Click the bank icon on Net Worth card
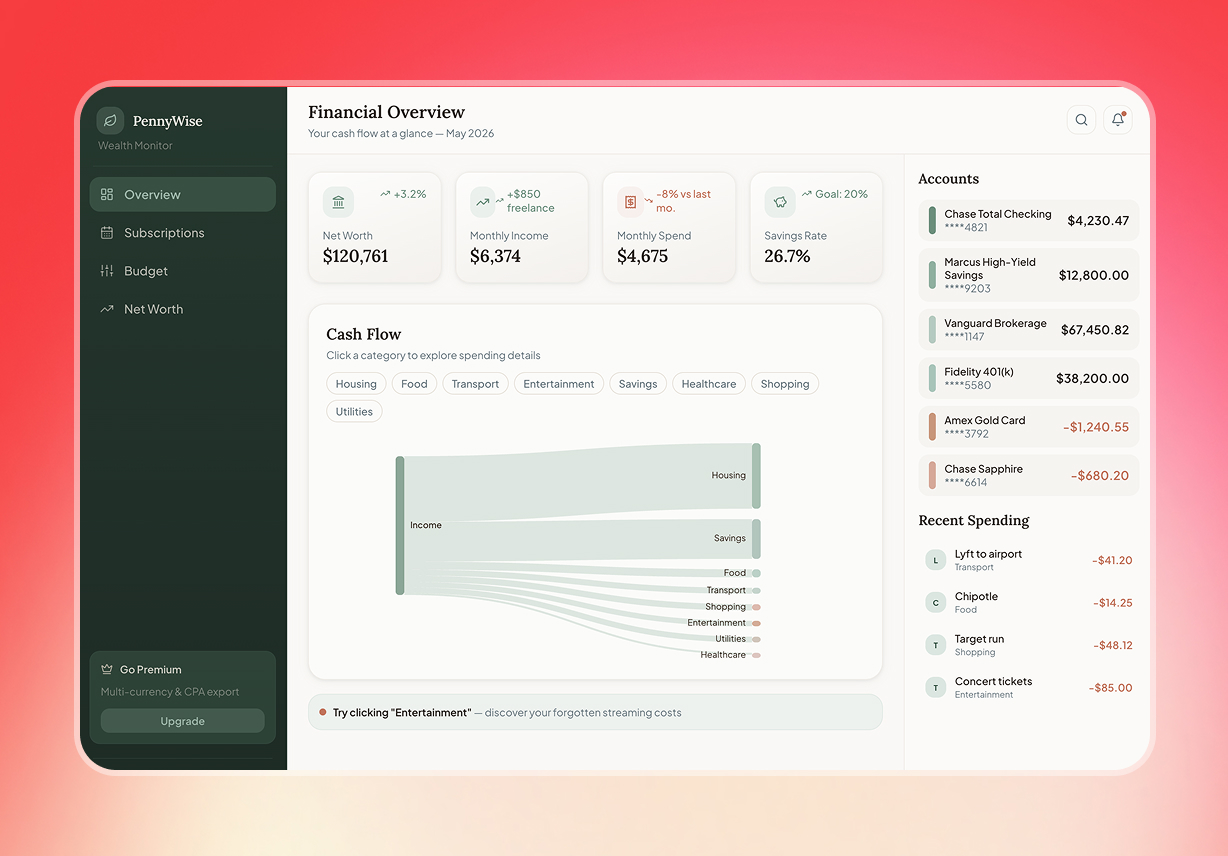The width and height of the screenshot is (1228, 856). [x=338, y=202]
